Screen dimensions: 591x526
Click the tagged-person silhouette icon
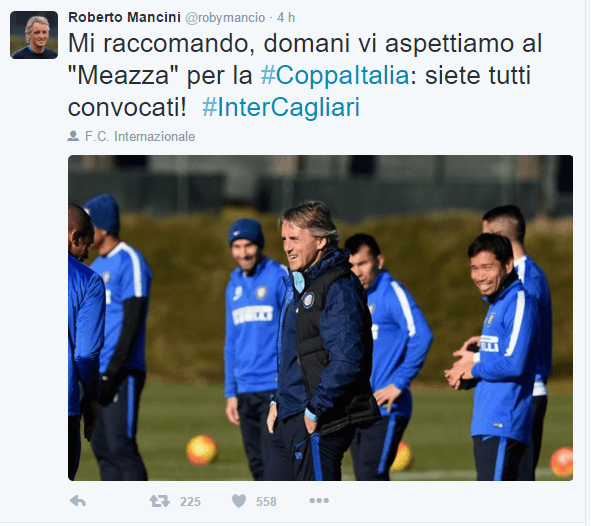pyautogui.click(x=73, y=136)
